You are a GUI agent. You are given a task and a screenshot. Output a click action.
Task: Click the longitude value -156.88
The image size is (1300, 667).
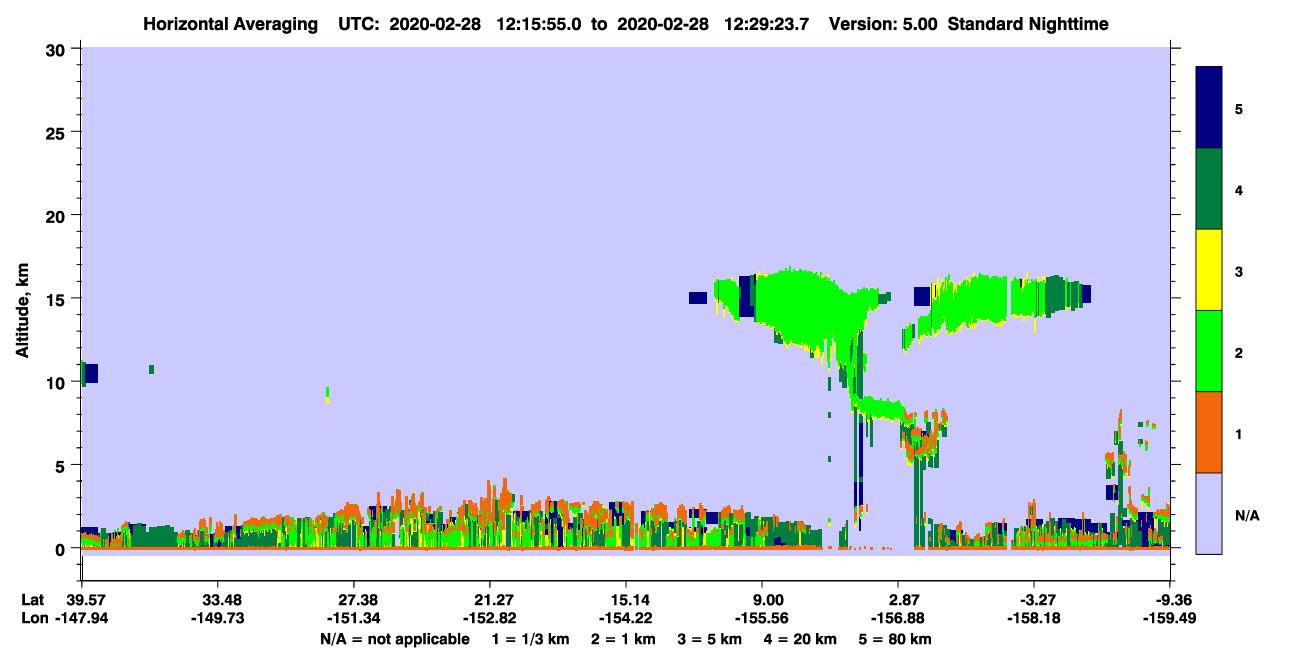click(x=898, y=618)
